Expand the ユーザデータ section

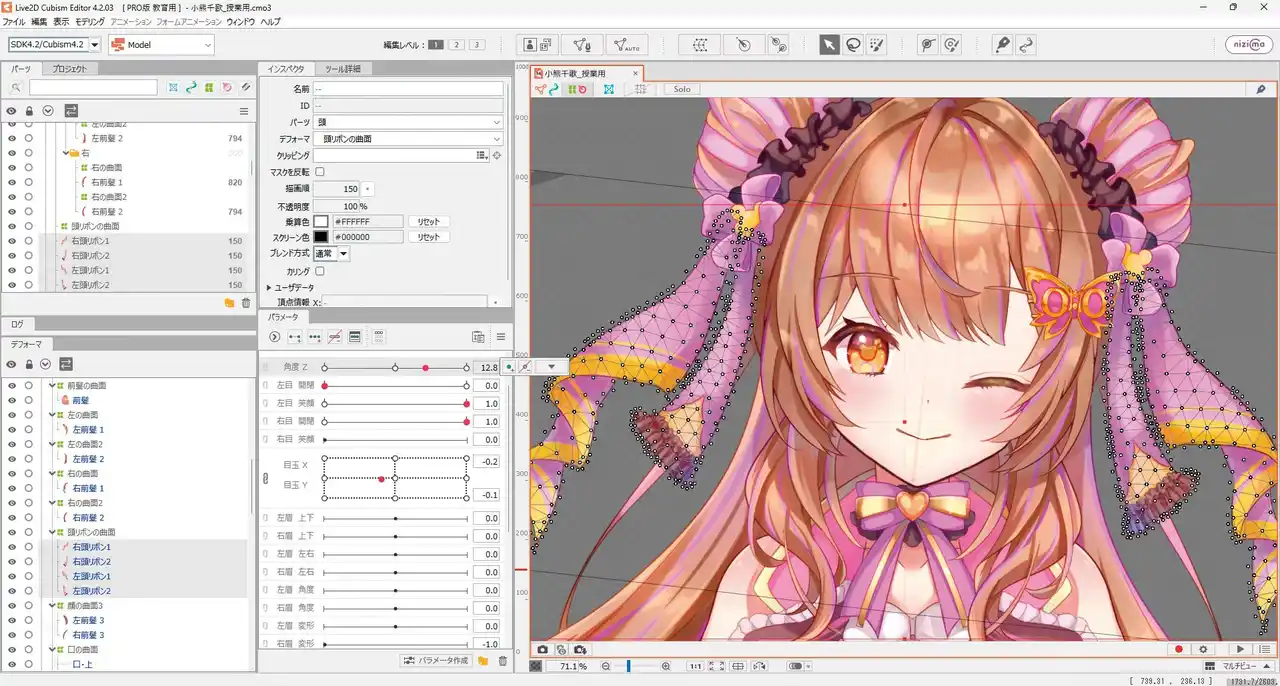(269, 287)
